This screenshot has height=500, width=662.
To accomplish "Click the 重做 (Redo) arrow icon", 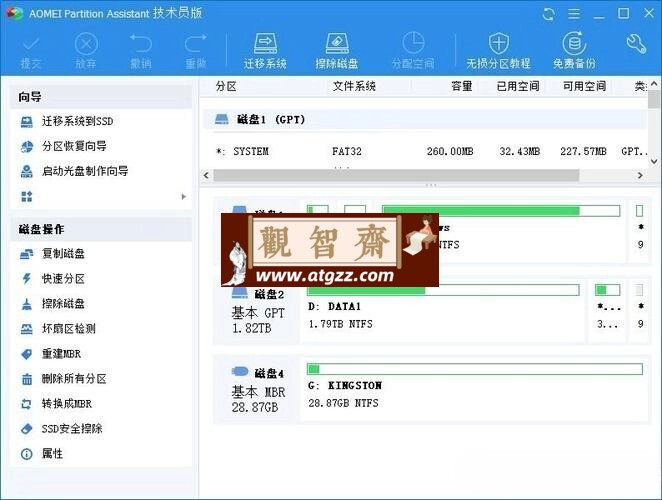I will 196,43.
